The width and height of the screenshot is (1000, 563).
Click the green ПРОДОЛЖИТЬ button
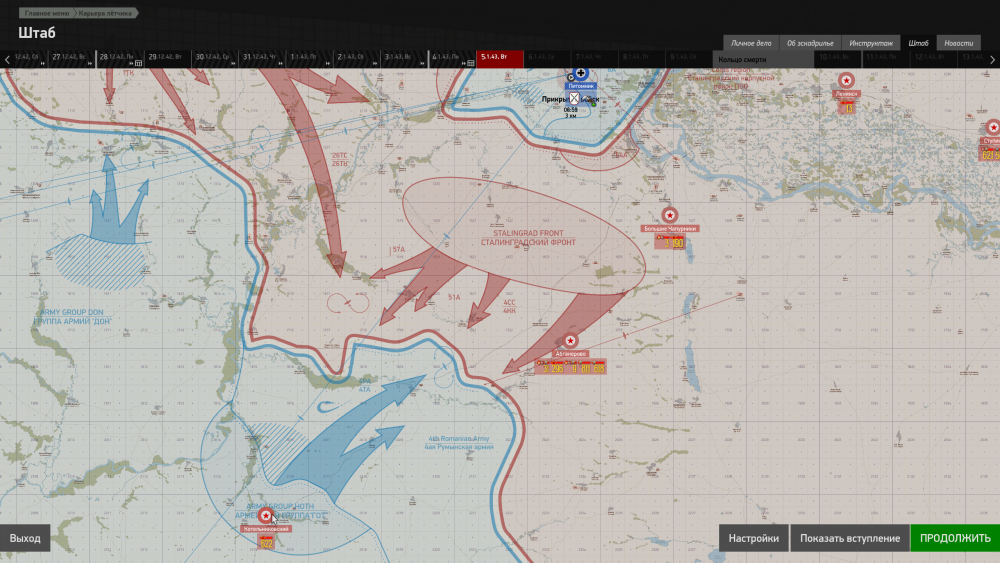[x=955, y=538]
